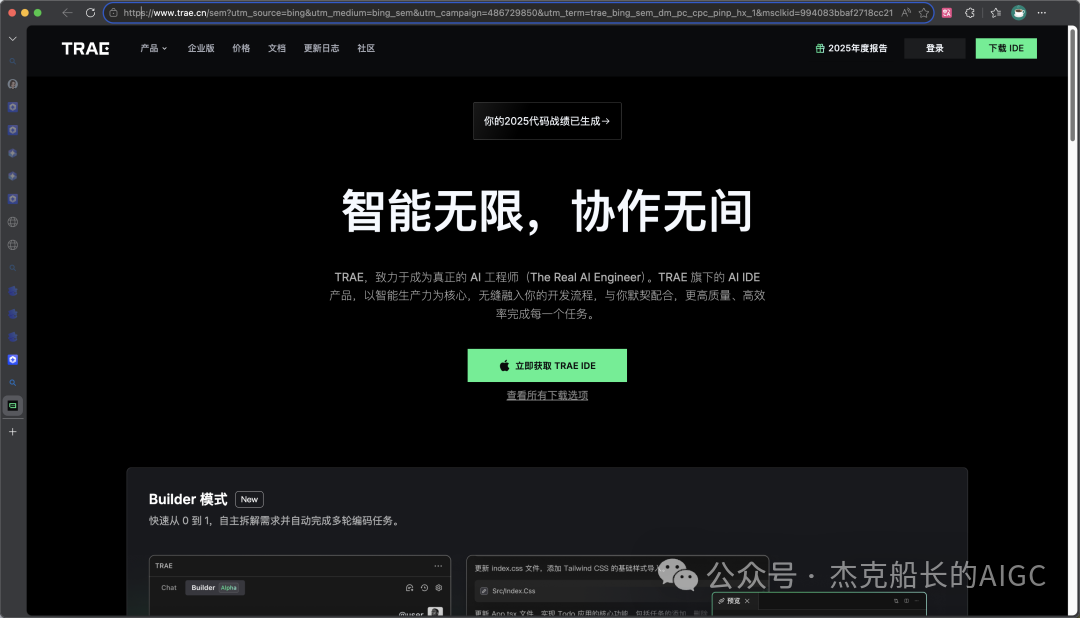1080x618 pixels.
Task: Bookmark page with the star icon
Action: tap(924, 12)
